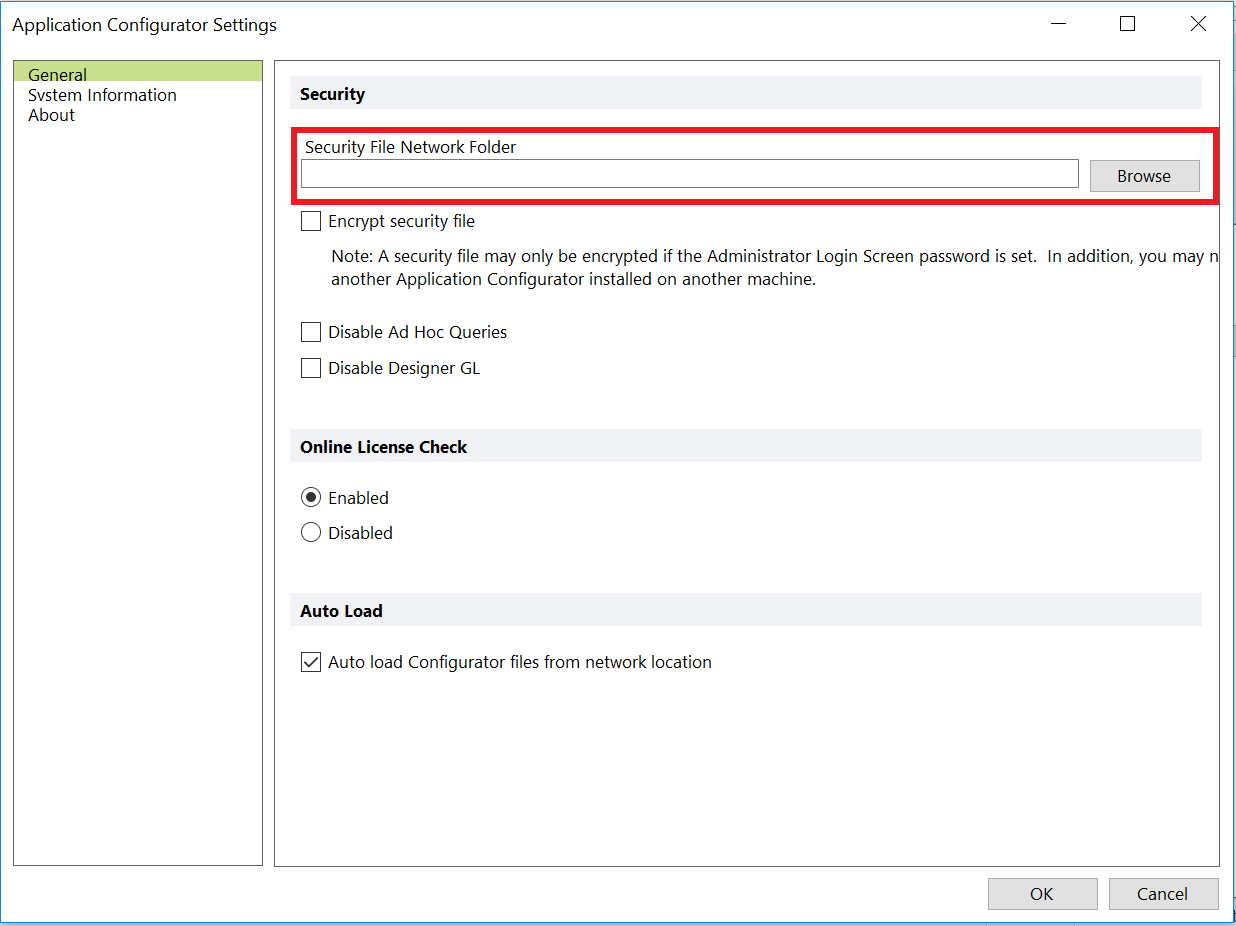Click OK to save settings

[1042, 893]
